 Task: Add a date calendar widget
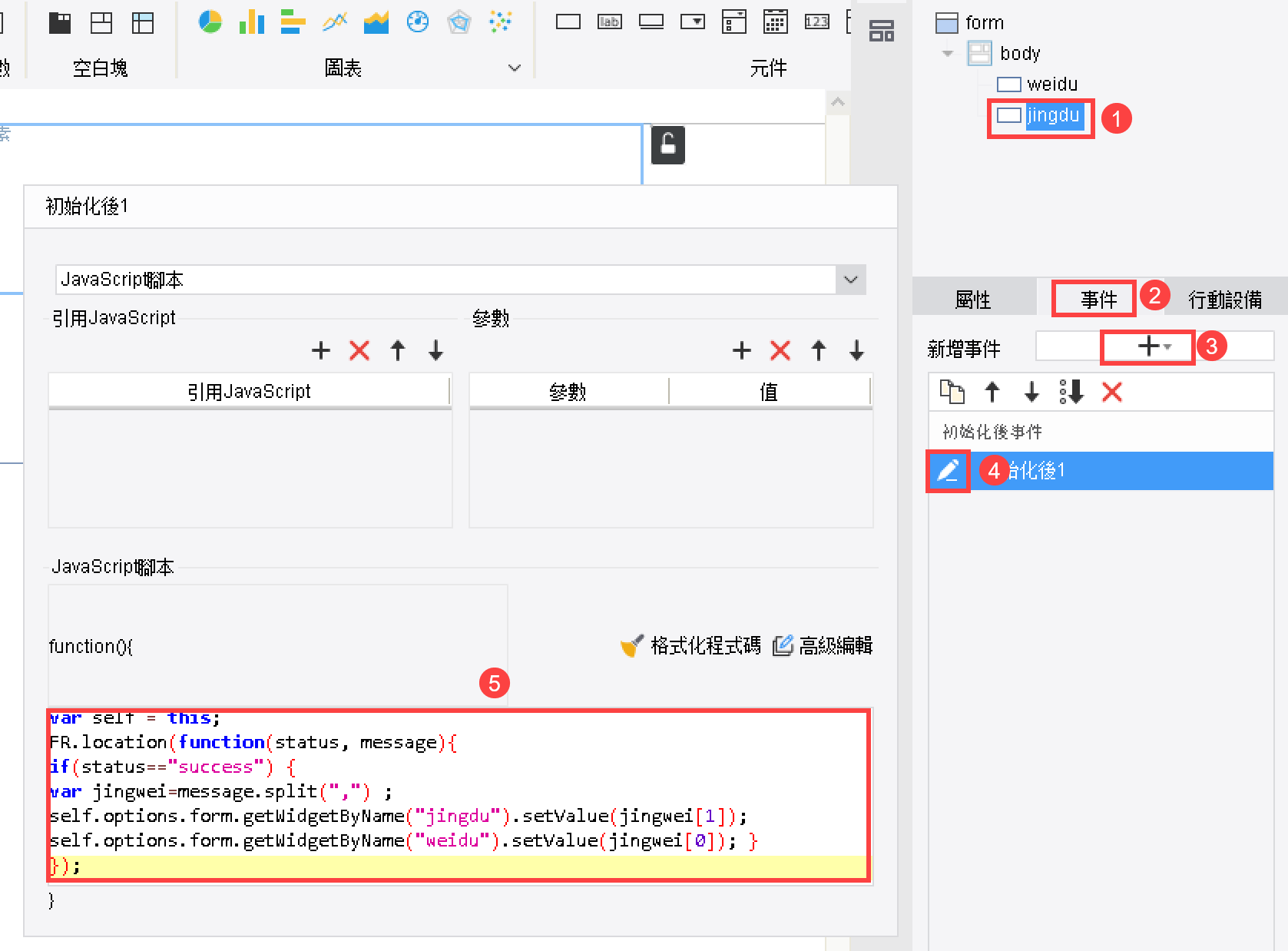pos(775,22)
